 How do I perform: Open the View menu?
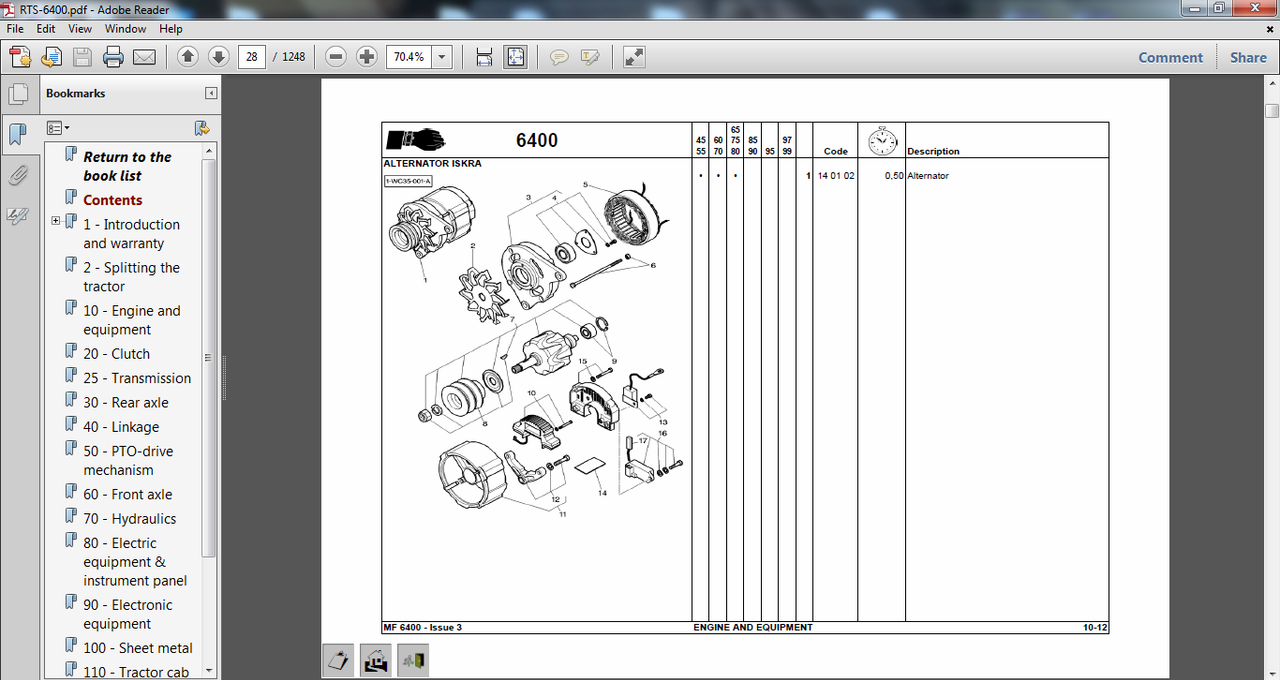80,29
